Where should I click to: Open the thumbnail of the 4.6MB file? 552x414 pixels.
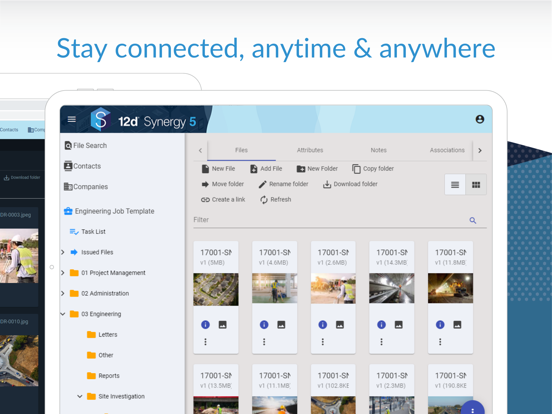click(275, 288)
